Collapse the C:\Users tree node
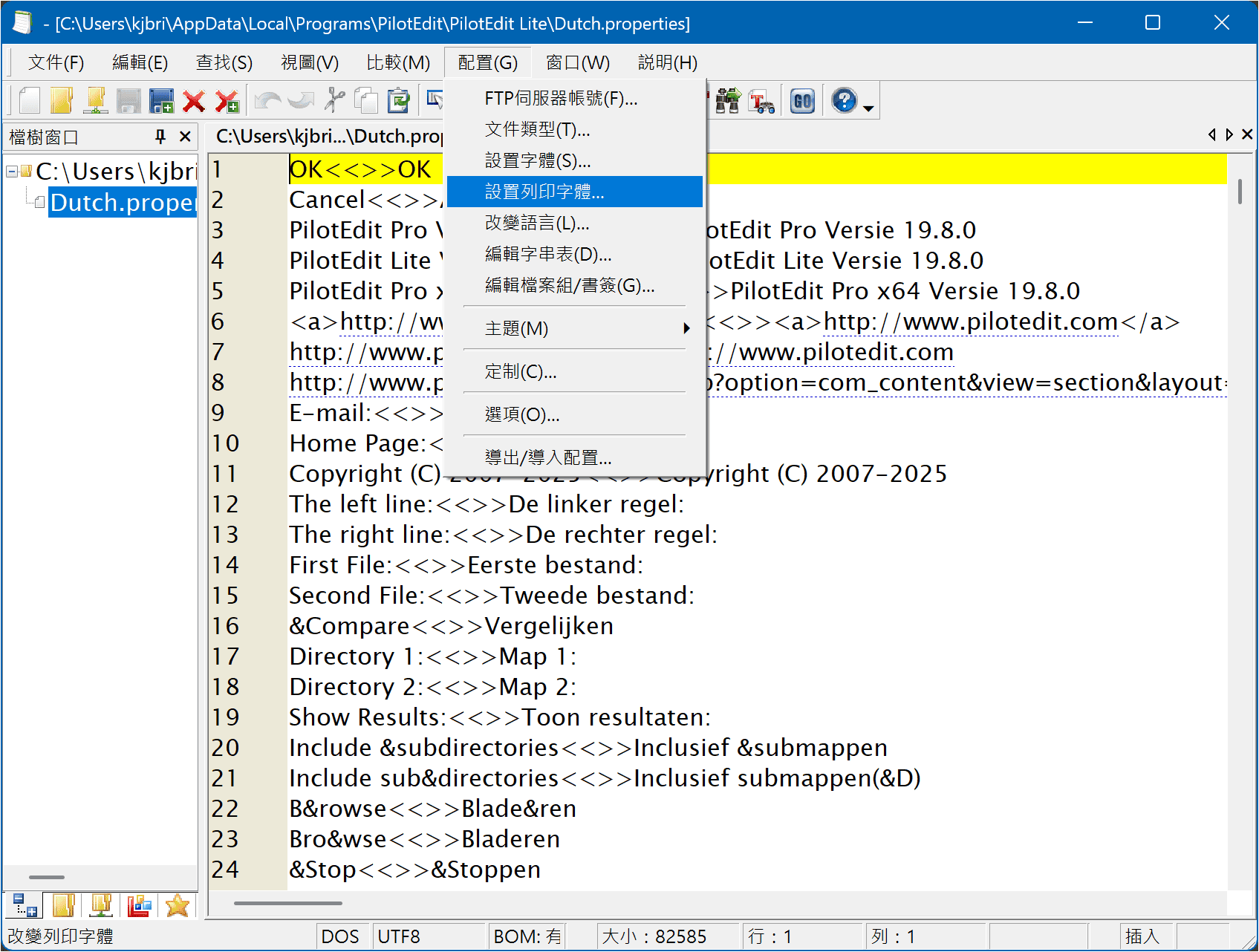The height and width of the screenshot is (952, 1259). (12, 172)
